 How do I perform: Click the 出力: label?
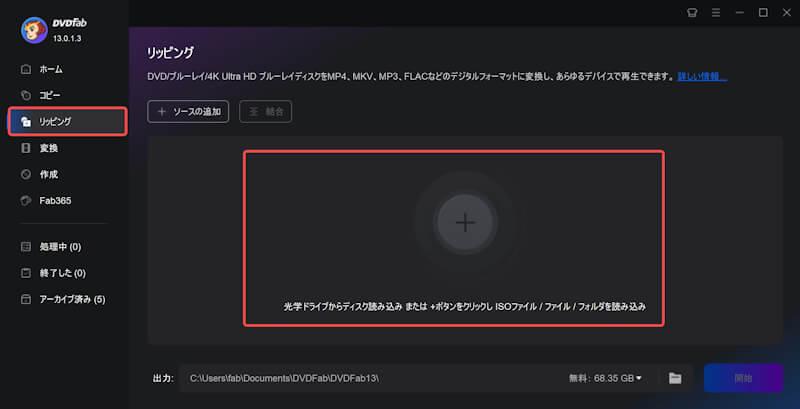pos(163,378)
